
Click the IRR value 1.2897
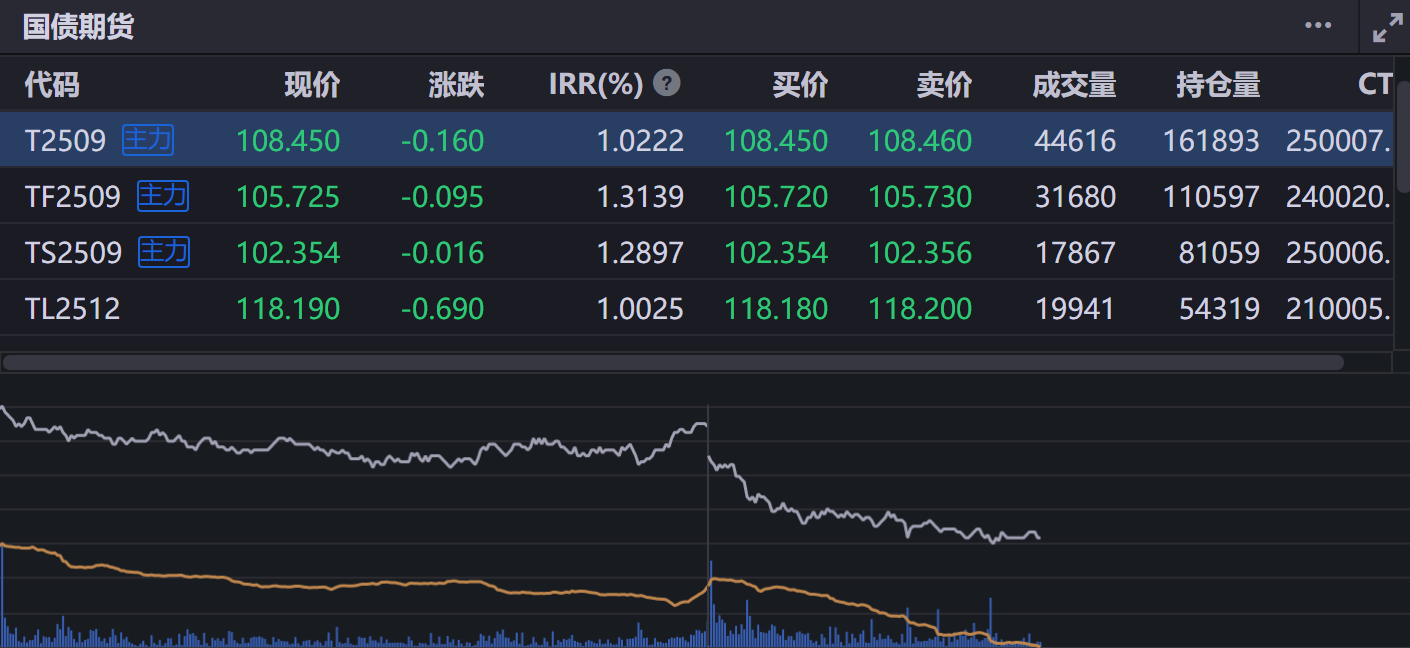coord(640,253)
